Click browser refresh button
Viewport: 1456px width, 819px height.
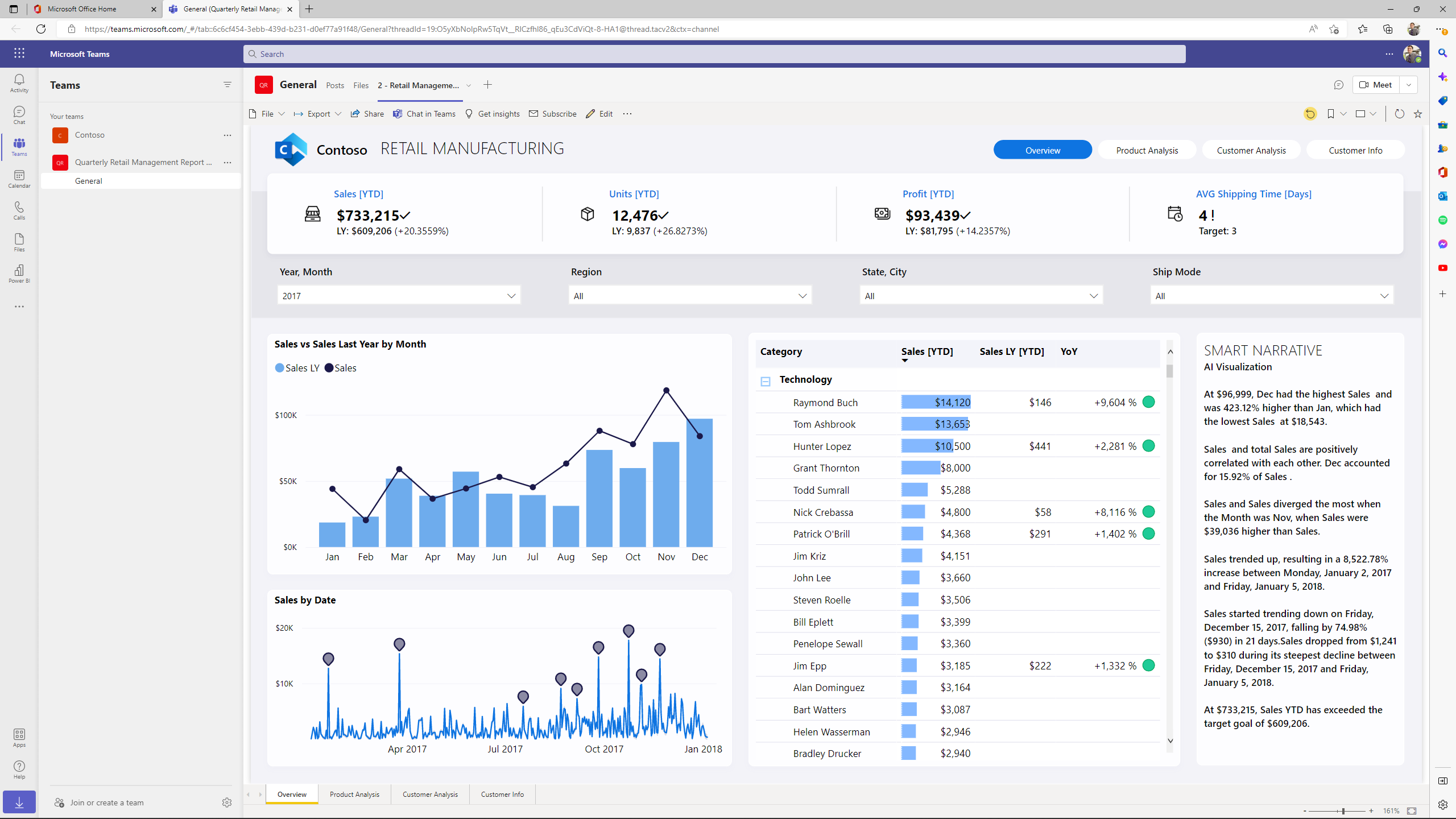[41, 29]
